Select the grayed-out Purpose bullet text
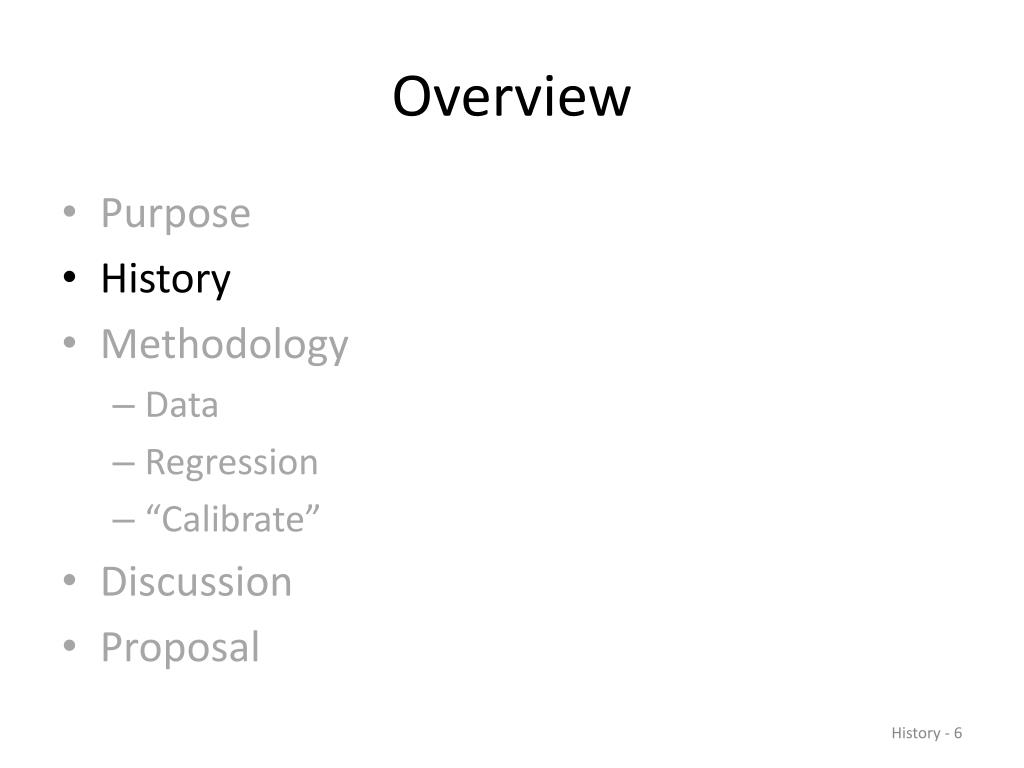The image size is (1024, 768). (x=176, y=213)
